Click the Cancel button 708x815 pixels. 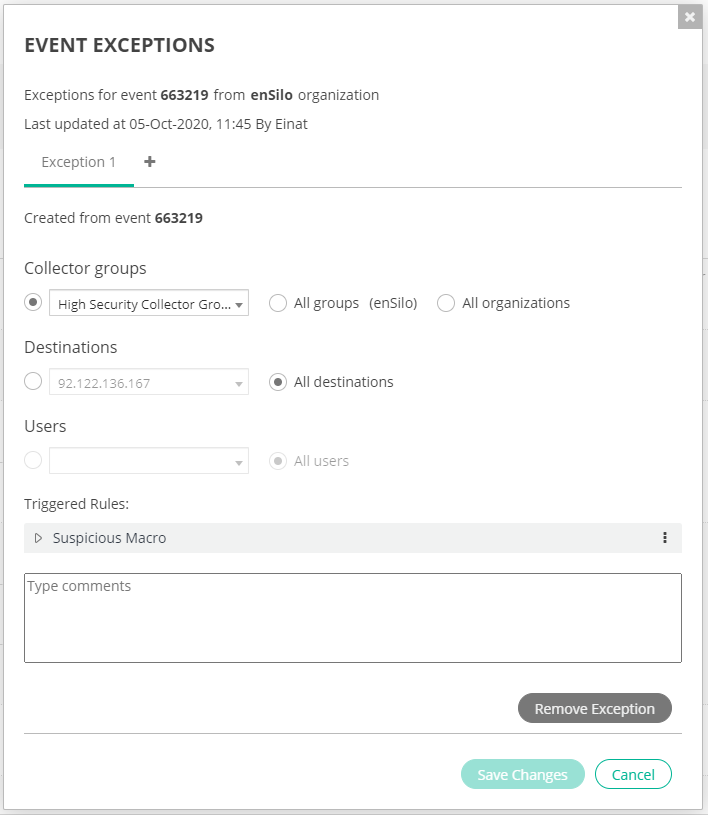(x=633, y=774)
